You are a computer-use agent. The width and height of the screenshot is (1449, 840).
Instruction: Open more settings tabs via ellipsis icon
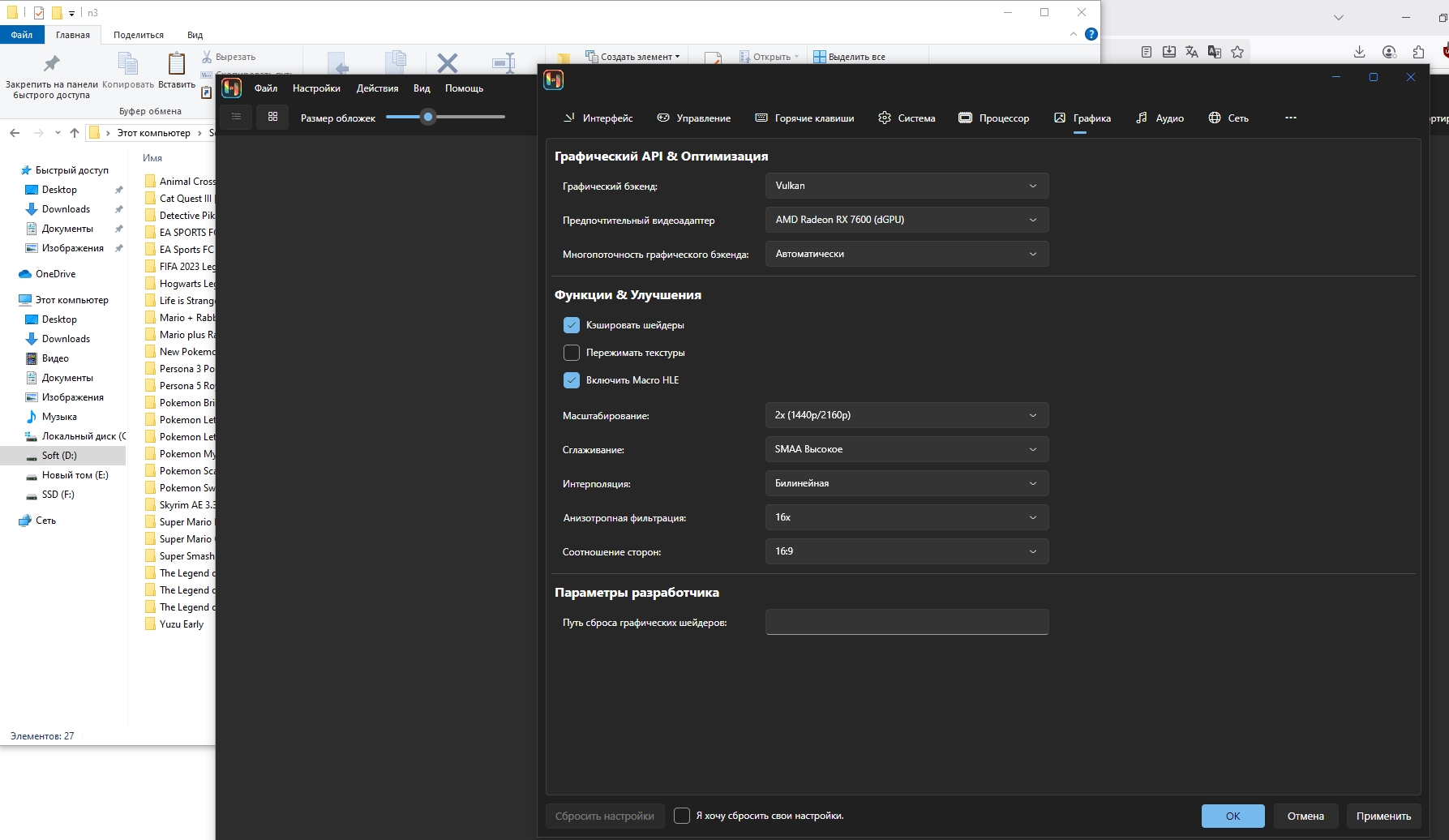(x=1290, y=118)
